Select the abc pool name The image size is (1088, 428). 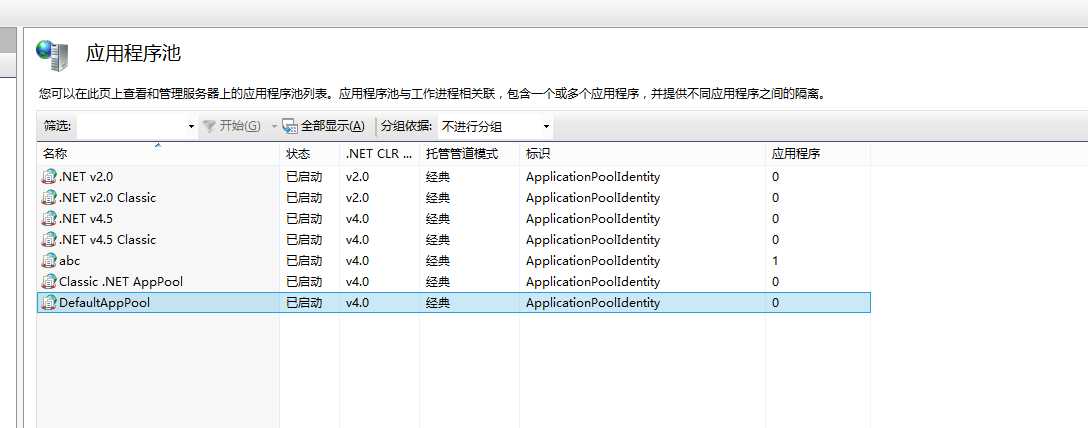[69, 261]
